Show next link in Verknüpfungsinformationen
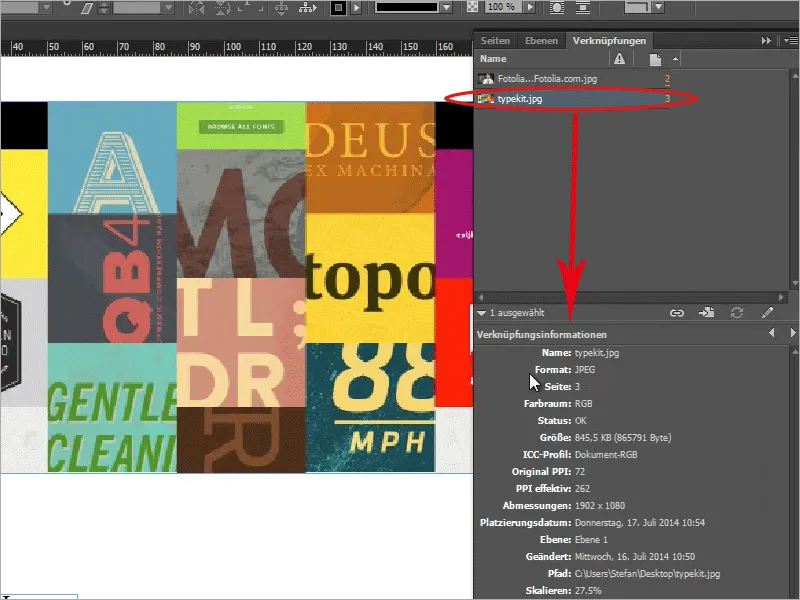Image resolution: width=800 pixels, height=600 pixels. click(x=793, y=333)
